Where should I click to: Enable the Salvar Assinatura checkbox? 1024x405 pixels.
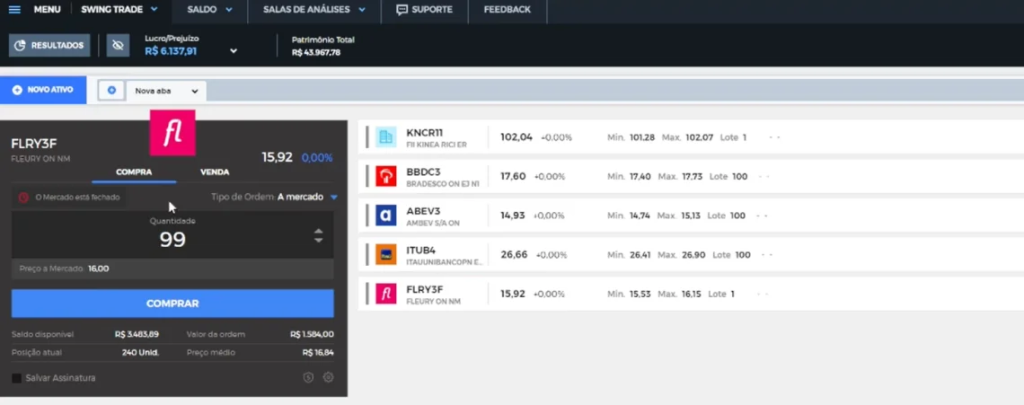point(17,378)
